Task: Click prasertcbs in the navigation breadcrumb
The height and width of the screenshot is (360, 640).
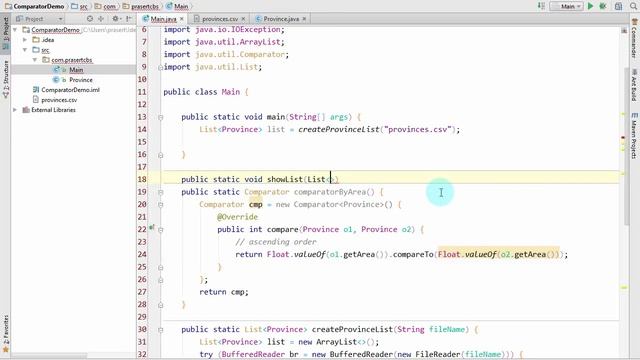Action: tap(141, 6)
